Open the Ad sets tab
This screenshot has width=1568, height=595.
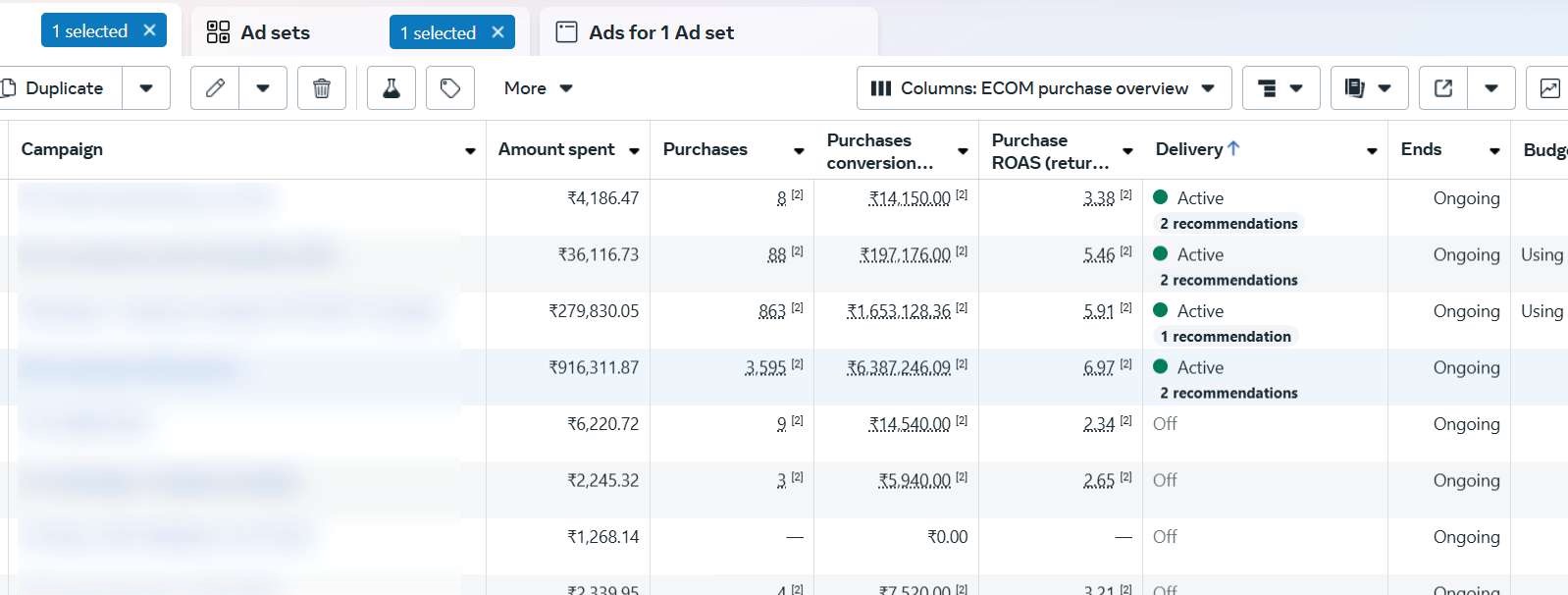point(275,32)
